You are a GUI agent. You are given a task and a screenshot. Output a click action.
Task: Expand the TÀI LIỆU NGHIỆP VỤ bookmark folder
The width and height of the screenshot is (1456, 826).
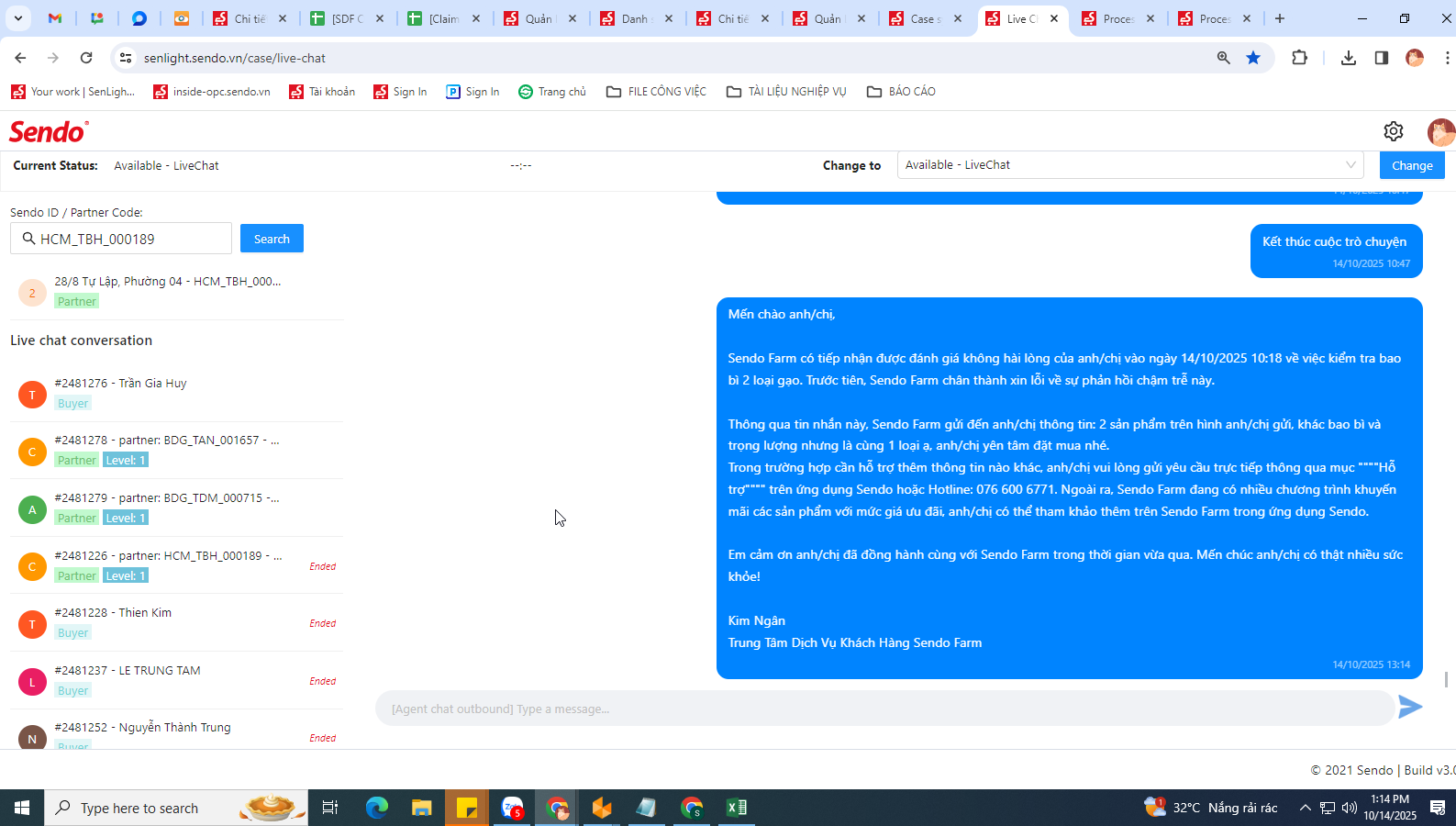point(786,92)
